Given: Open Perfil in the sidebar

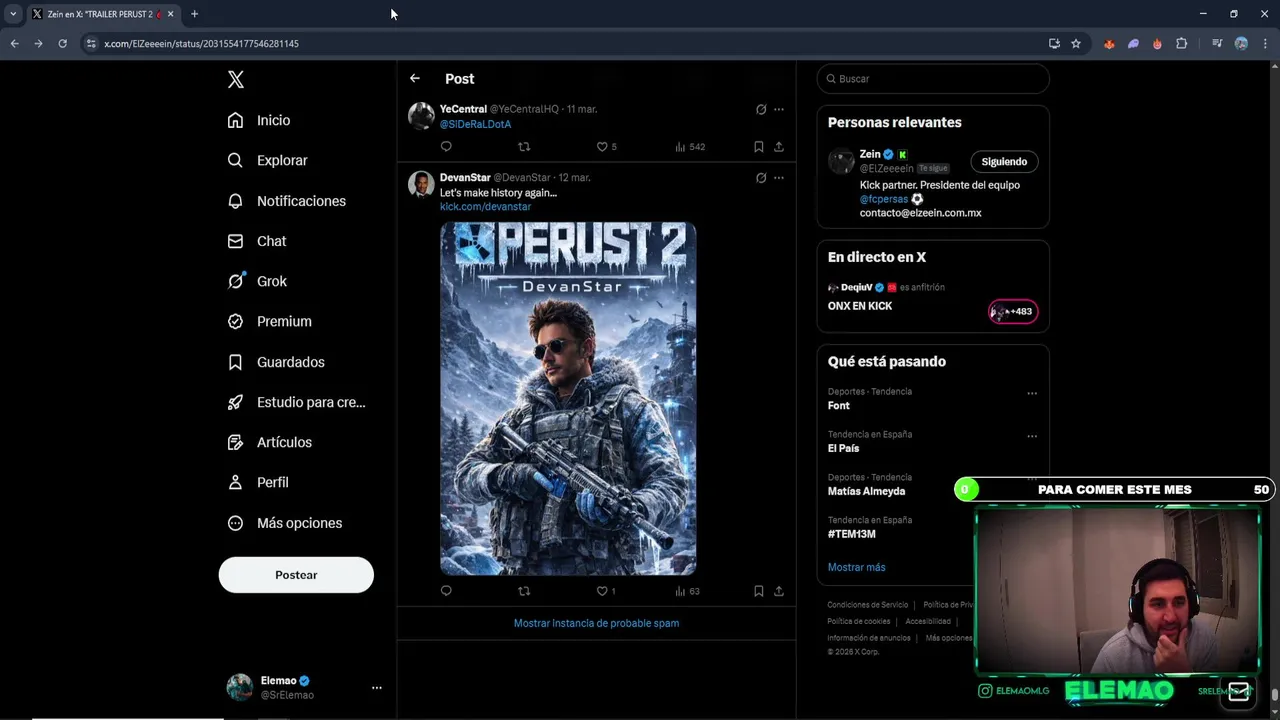Looking at the screenshot, I should [x=258, y=482].
